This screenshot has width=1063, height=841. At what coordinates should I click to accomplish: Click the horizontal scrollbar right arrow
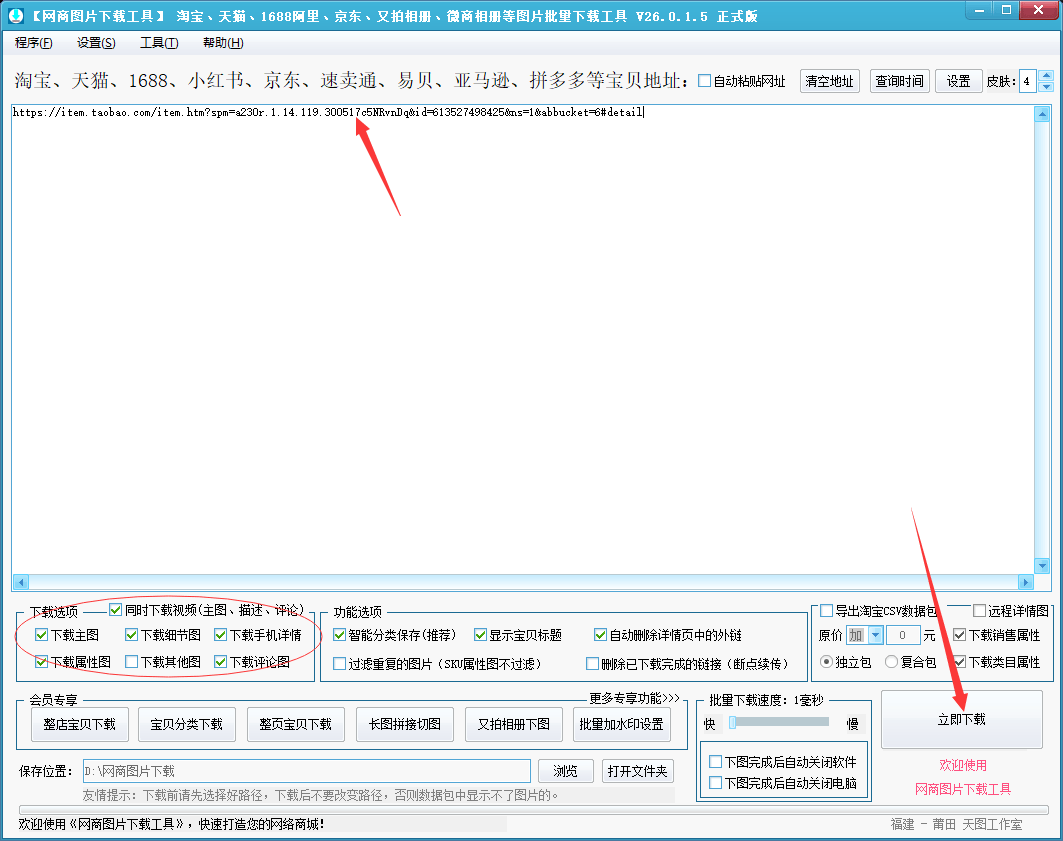click(x=1026, y=582)
